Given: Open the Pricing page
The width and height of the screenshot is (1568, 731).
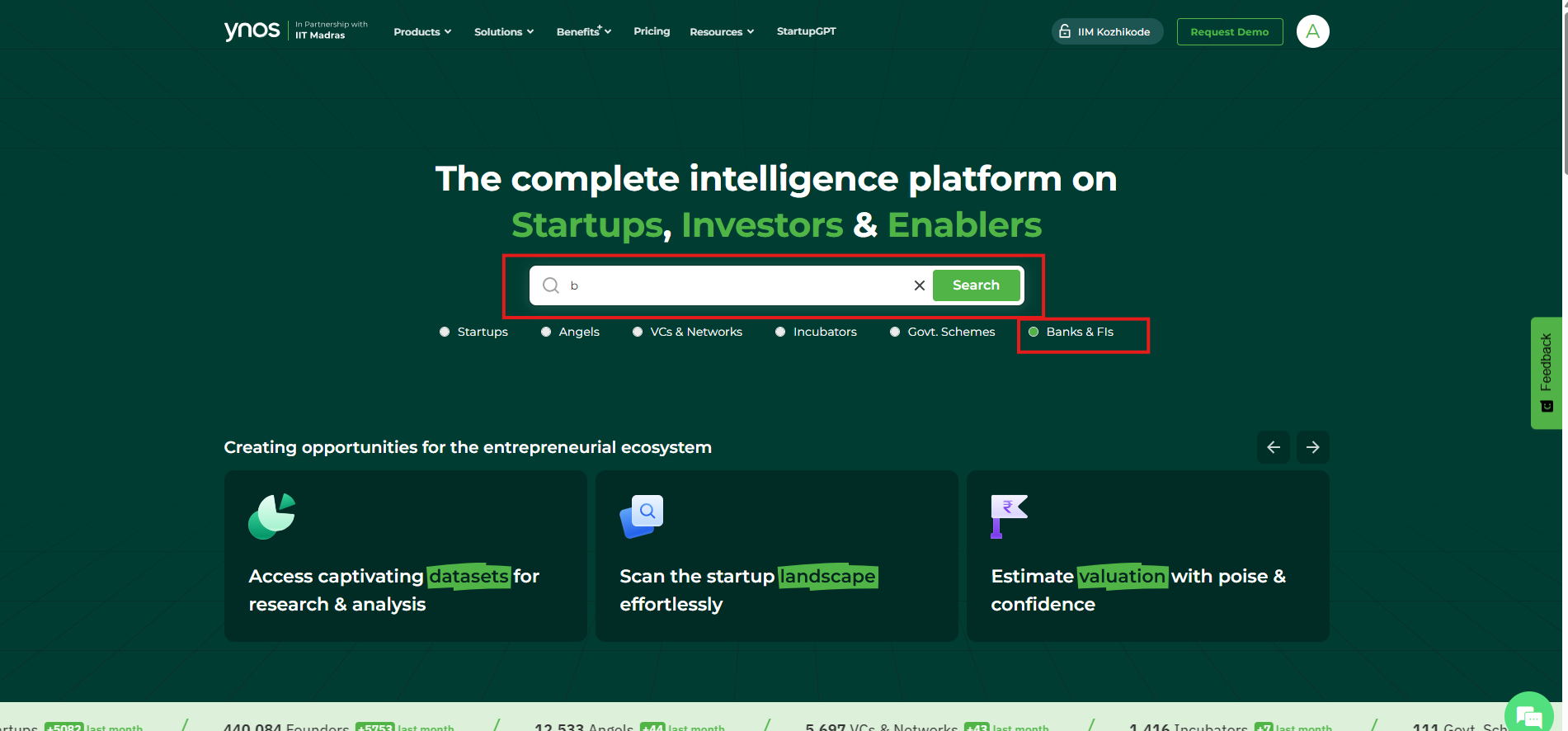Looking at the screenshot, I should point(652,31).
